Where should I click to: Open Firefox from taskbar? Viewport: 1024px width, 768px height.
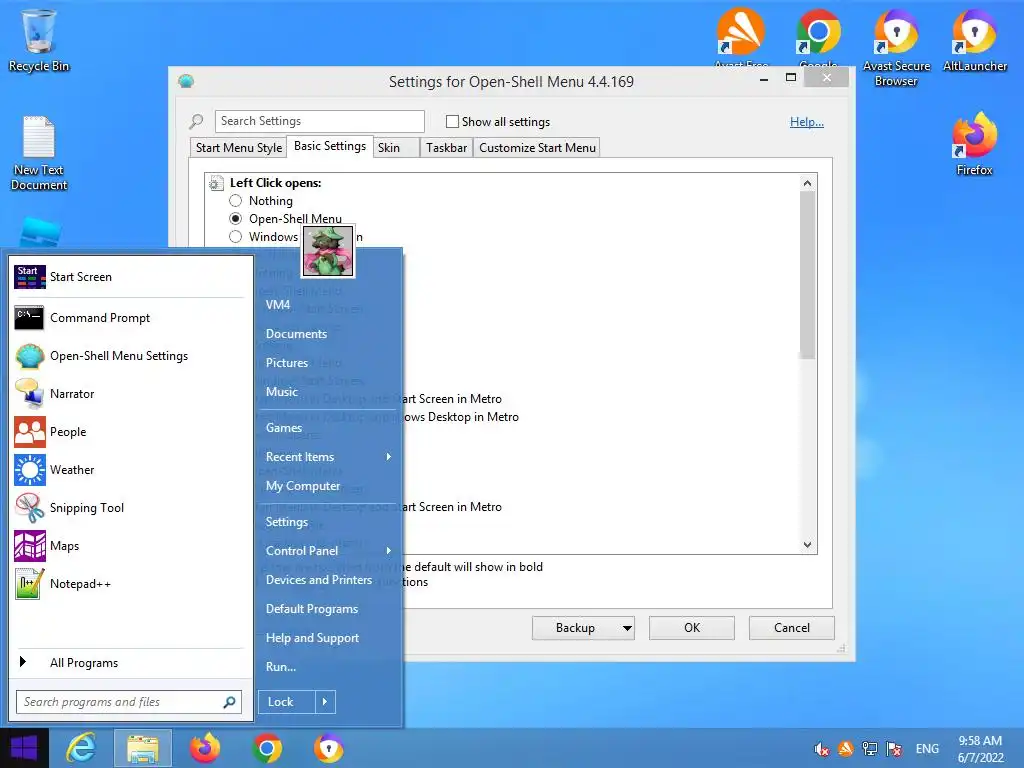click(205, 748)
